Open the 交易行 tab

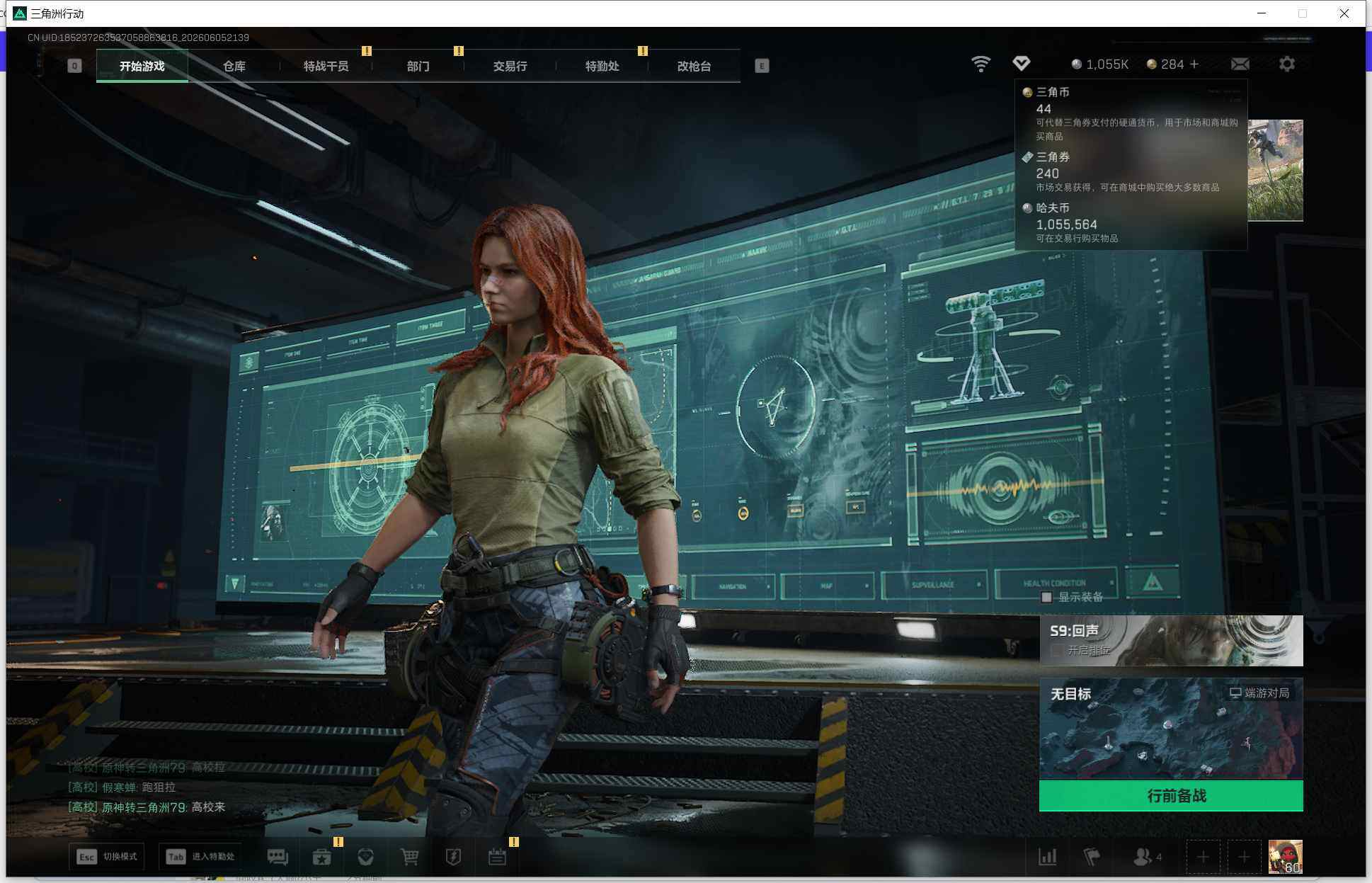point(510,66)
